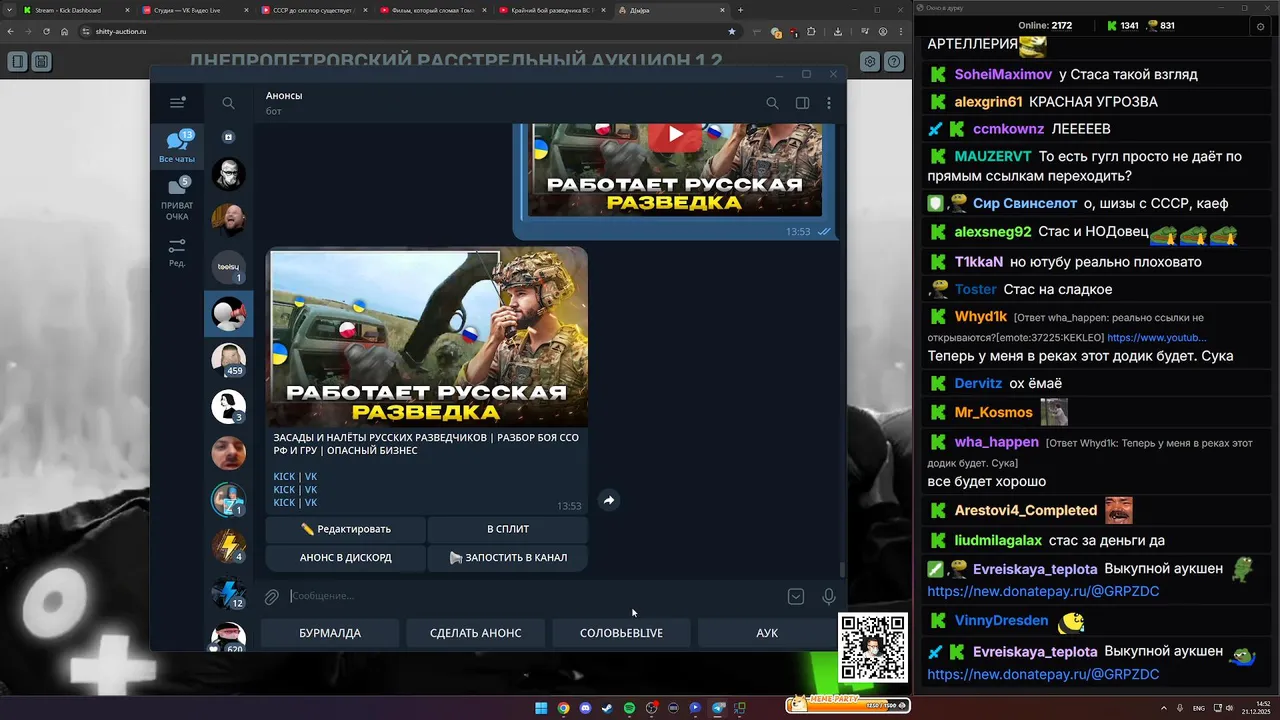Open the stormtrooper avatar chat
This screenshot has height=720, width=1280.
pos(229,175)
